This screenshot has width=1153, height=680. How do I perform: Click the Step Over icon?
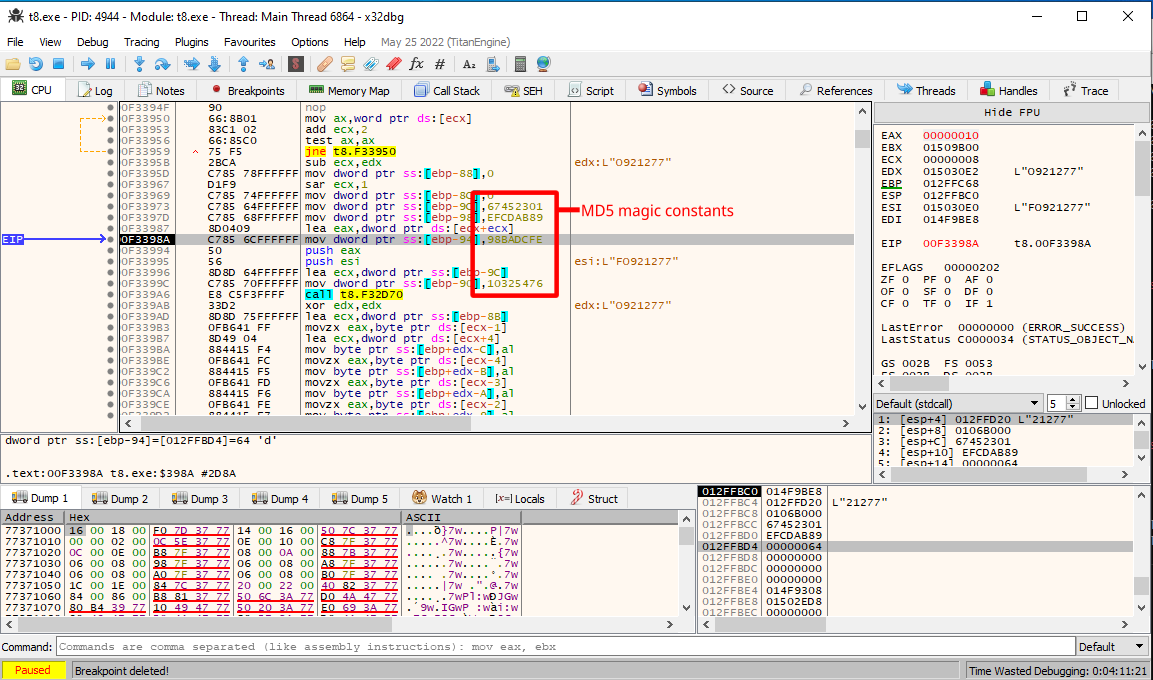162,64
